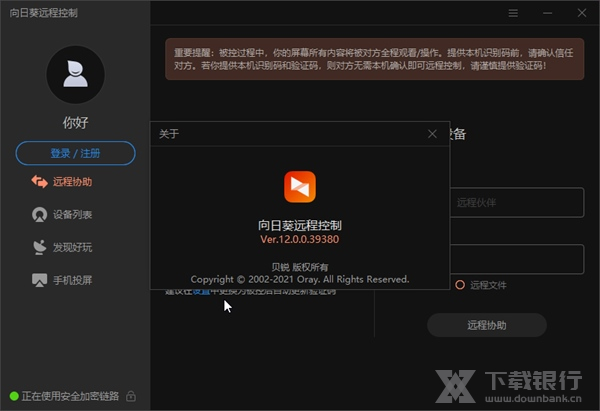600x411 pixels.
Task: Click the 远程伙伴 partner ID field
Action: [515, 203]
